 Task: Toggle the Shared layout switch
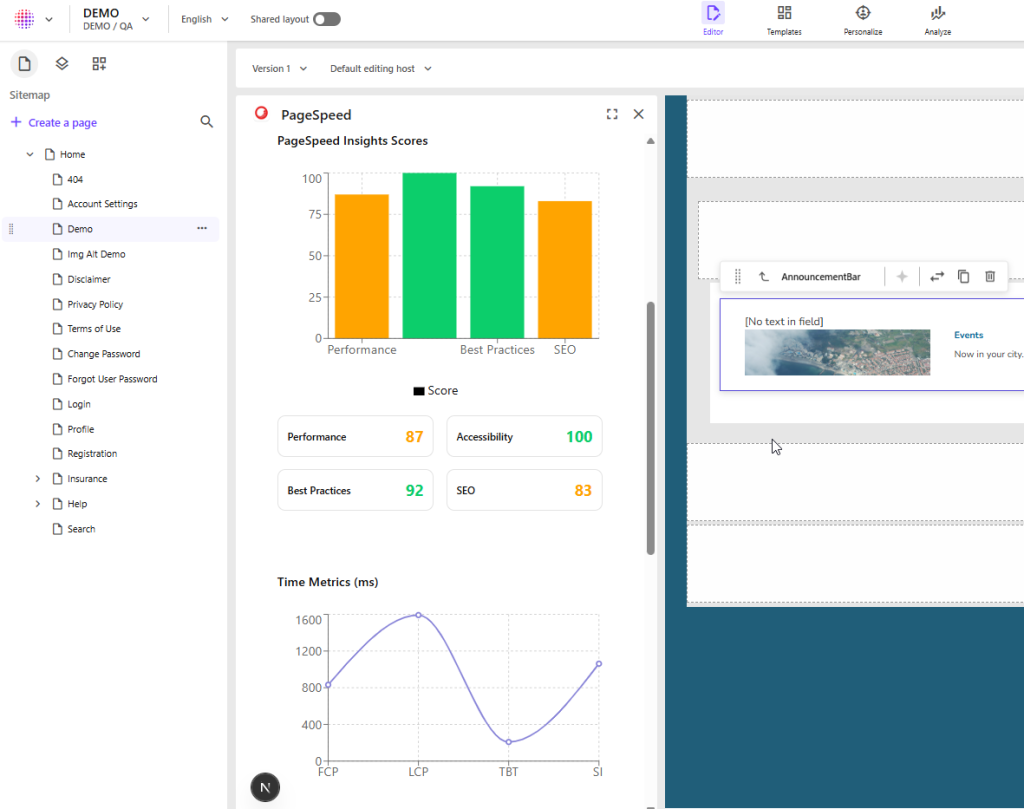click(326, 19)
